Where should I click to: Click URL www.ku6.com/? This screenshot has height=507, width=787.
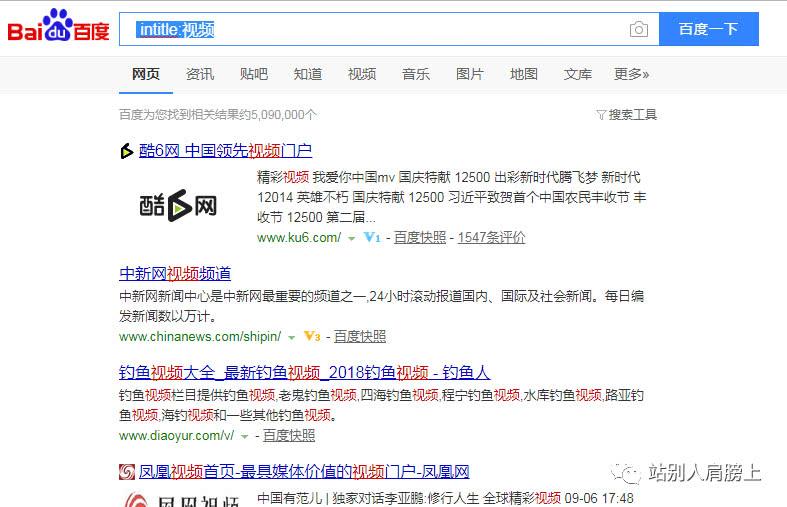coord(299,237)
